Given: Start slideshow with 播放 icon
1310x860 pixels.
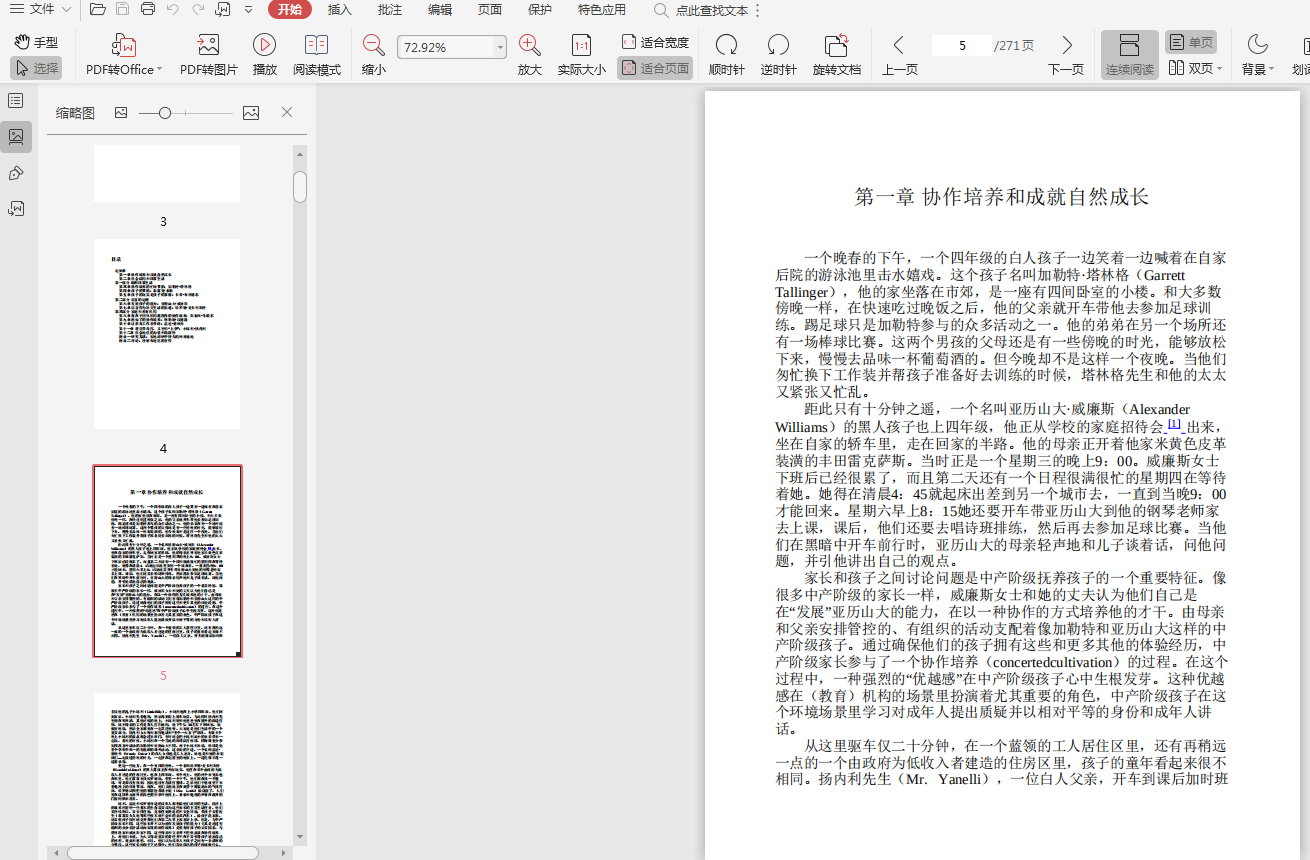Looking at the screenshot, I should [x=264, y=46].
